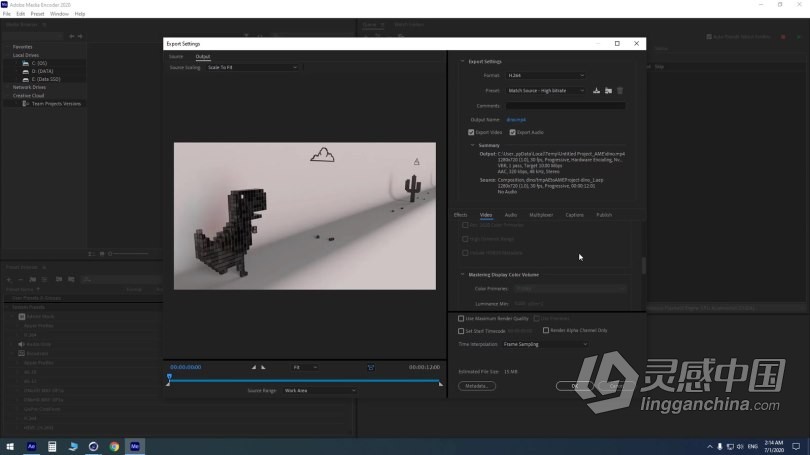This screenshot has width=810, height=455.
Task: Click Delete Preset minus icon in Preset Browser
Action: pos(20,279)
